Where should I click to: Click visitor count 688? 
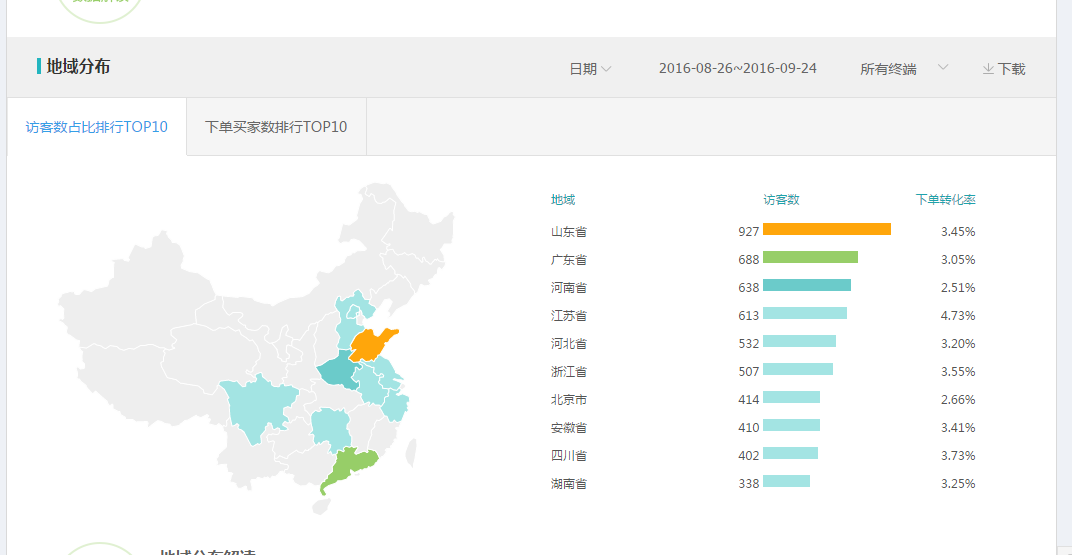click(x=749, y=260)
